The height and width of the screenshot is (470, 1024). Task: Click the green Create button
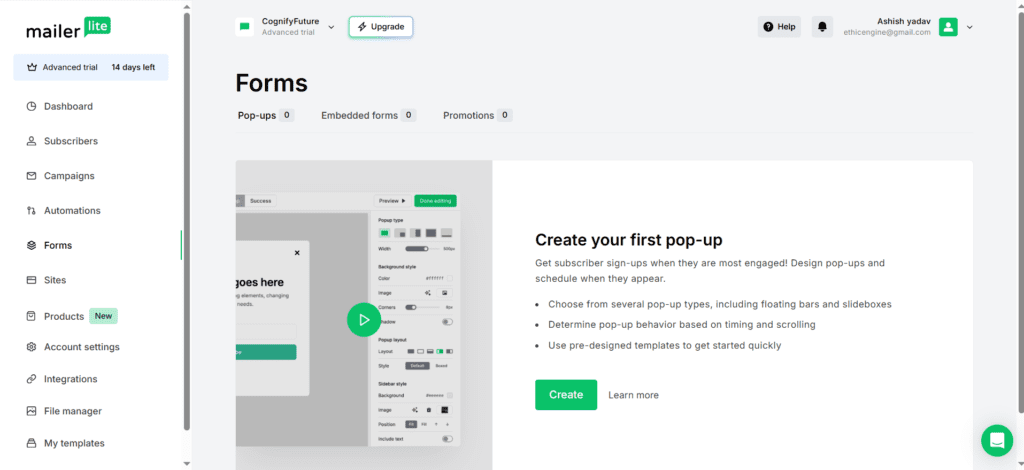pos(566,395)
